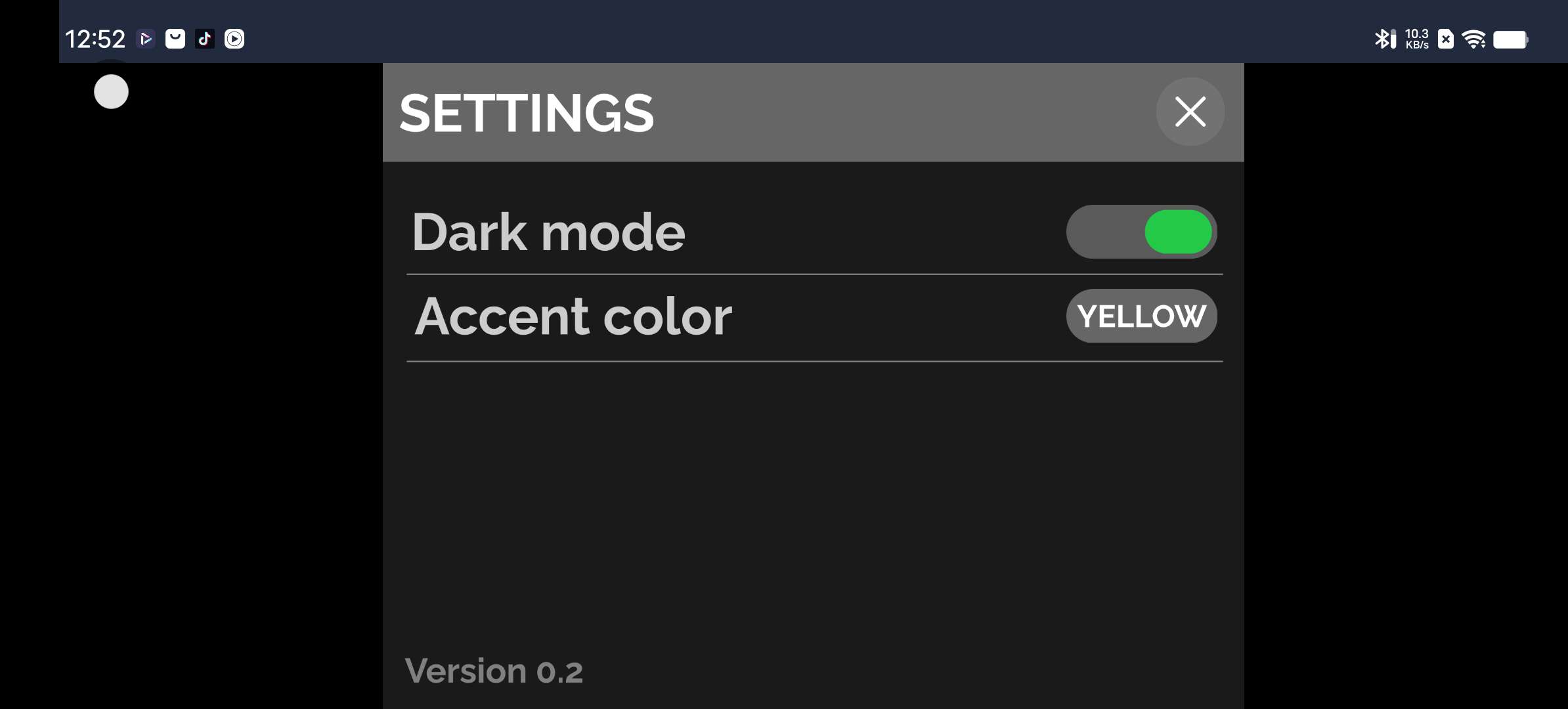This screenshot has width=1568, height=709.
Task: Tap the Bluetooth status icon
Action: [x=1382, y=39]
